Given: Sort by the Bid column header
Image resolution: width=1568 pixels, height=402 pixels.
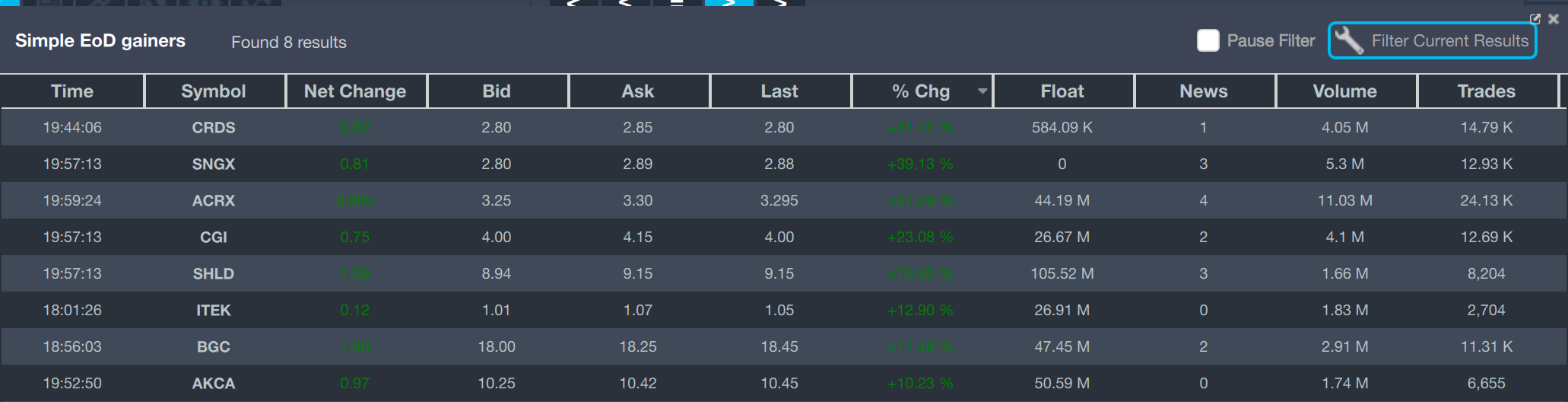Looking at the screenshot, I should 497,91.
